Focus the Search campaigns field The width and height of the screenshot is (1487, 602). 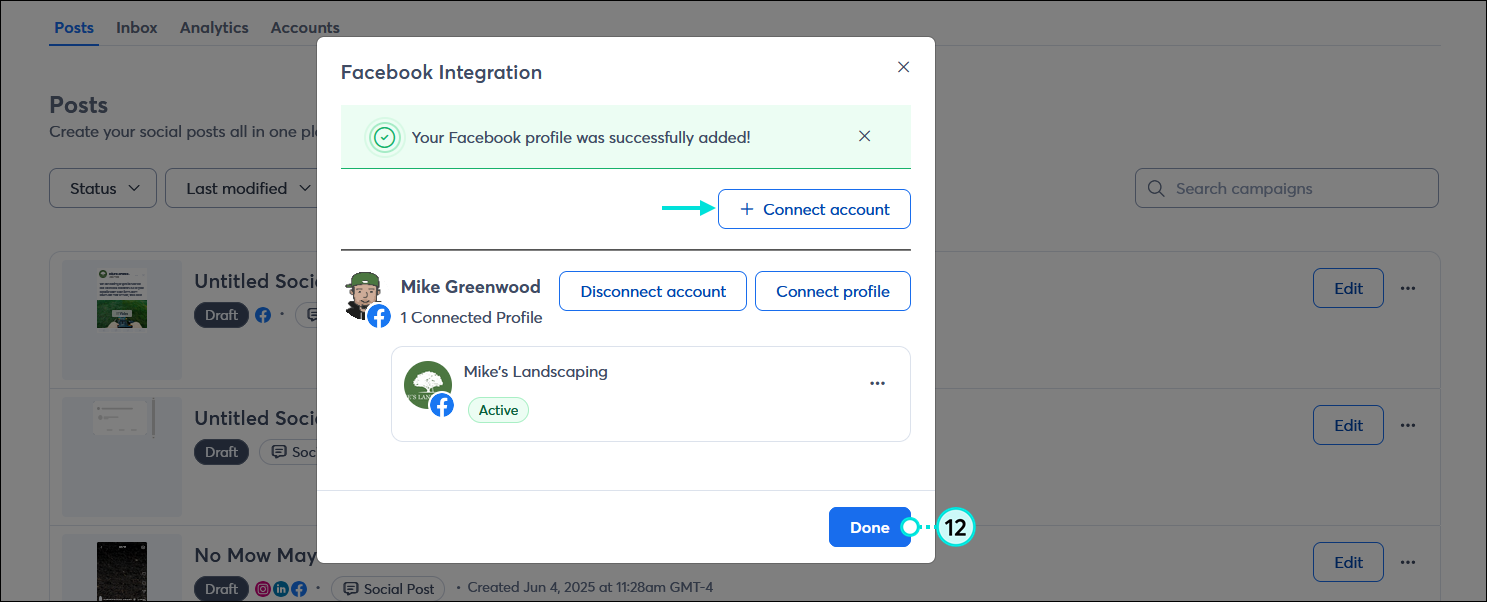[x=1286, y=188]
